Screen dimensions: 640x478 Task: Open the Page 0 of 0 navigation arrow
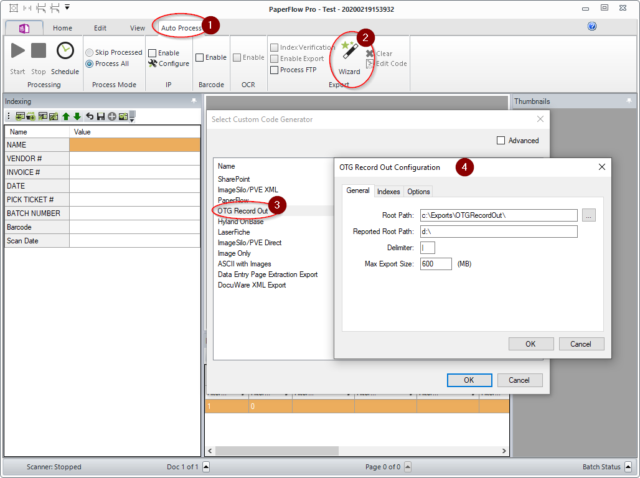click(x=408, y=467)
